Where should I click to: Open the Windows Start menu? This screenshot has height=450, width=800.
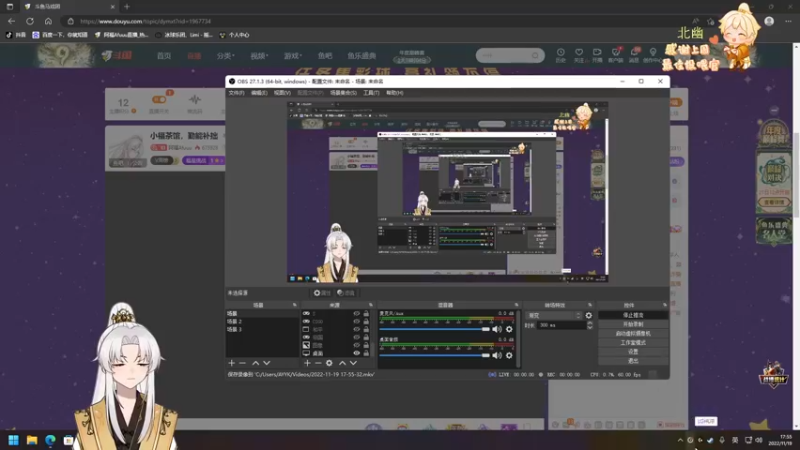[13, 440]
